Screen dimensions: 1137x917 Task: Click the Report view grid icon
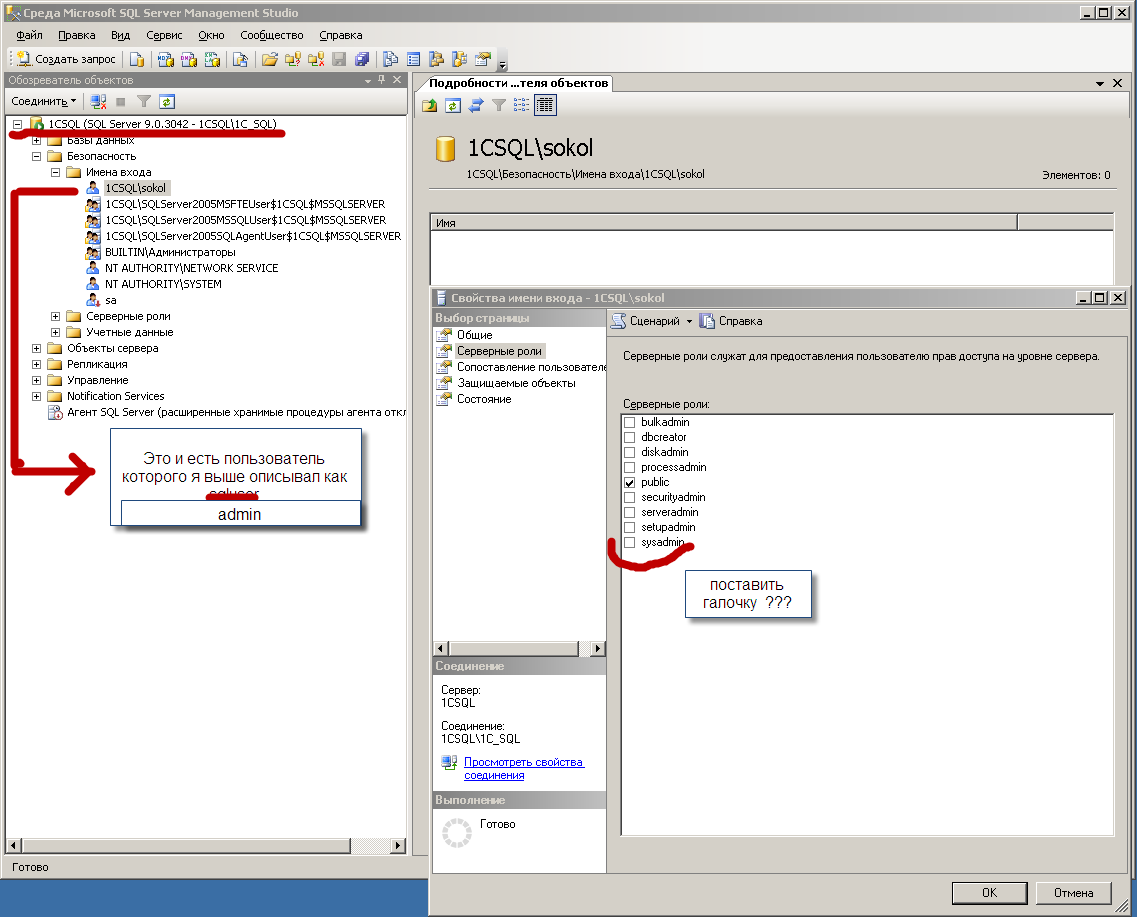tap(545, 106)
